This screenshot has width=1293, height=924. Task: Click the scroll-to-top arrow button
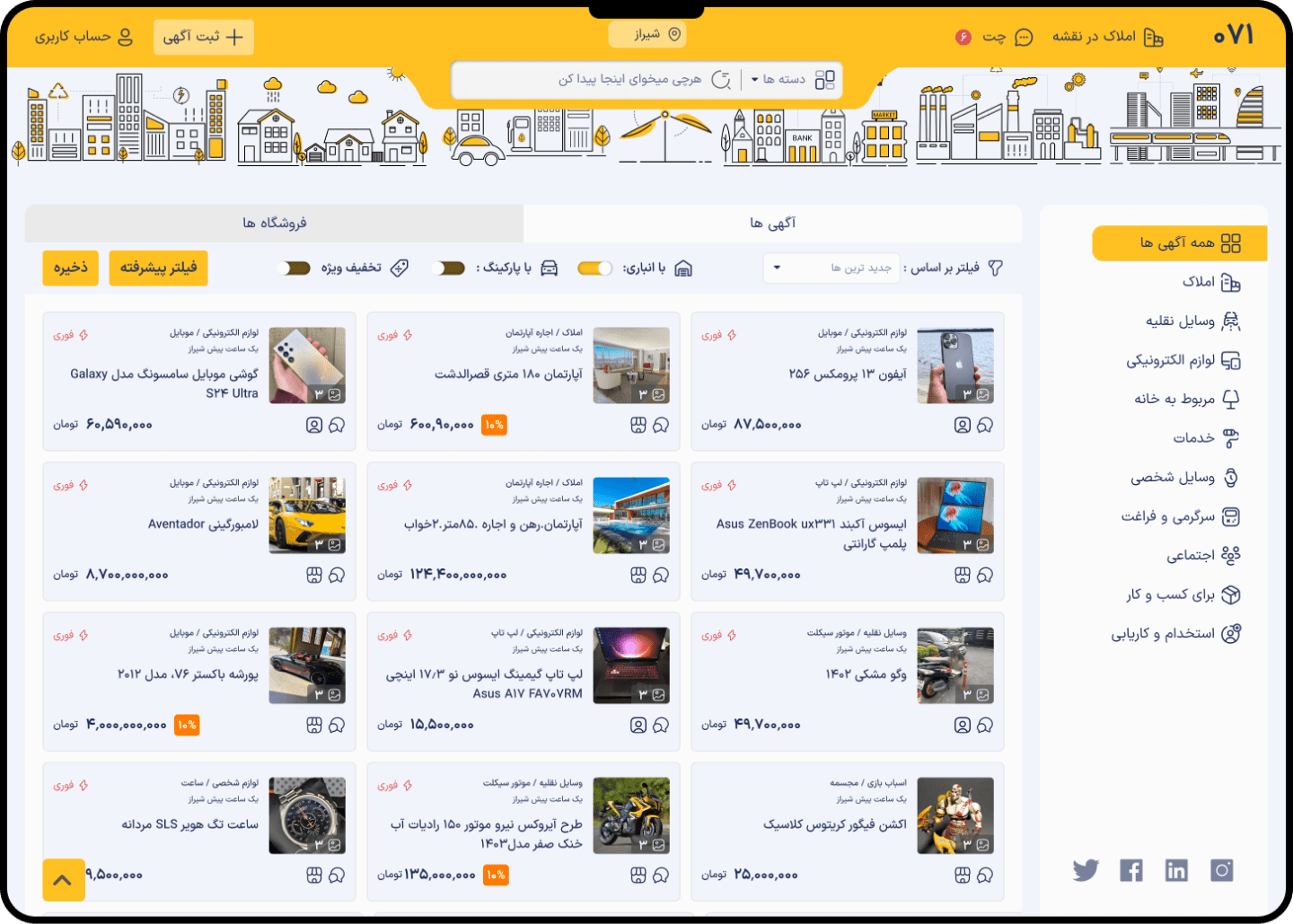pos(64,880)
